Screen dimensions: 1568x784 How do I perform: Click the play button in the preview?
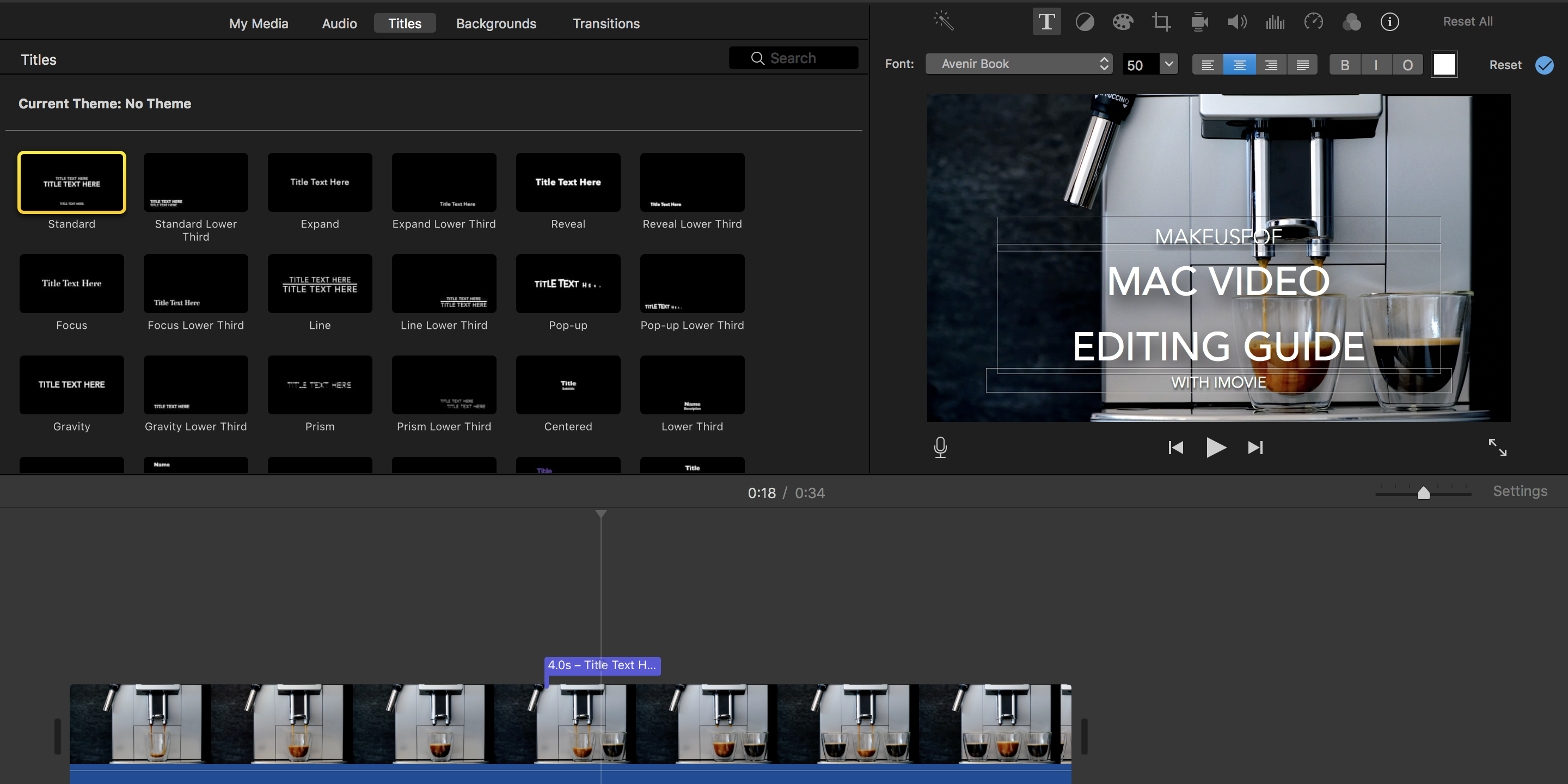(x=1215, y=448)
